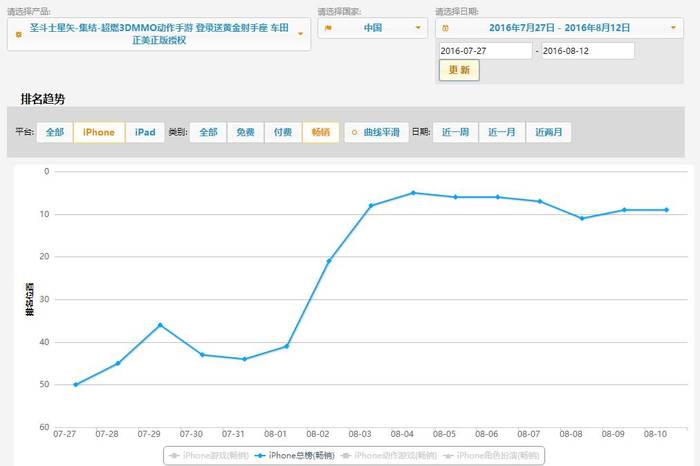Click the 08-04 peak data point
The height and width of the screenshot is (466, 700).
[x=413, y=193]
